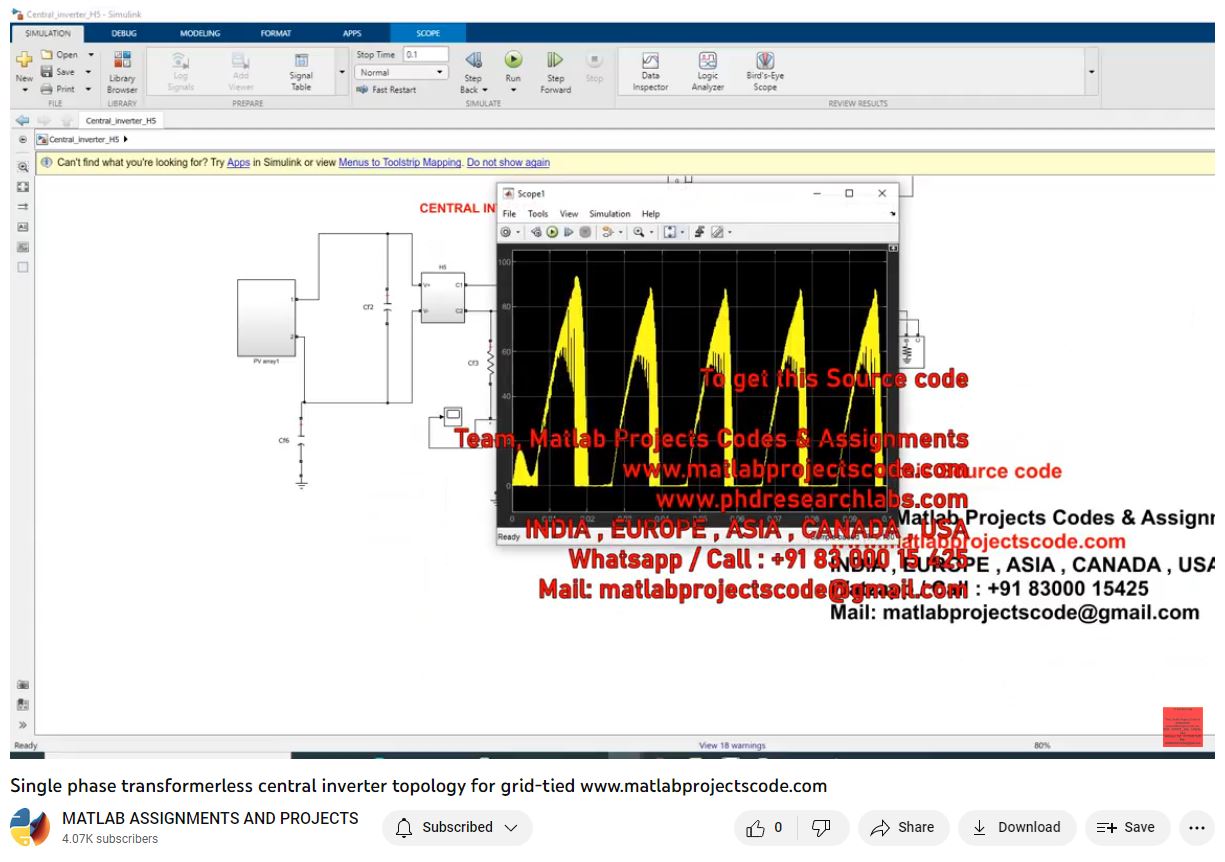Open the Signal Table

(301, 73)
